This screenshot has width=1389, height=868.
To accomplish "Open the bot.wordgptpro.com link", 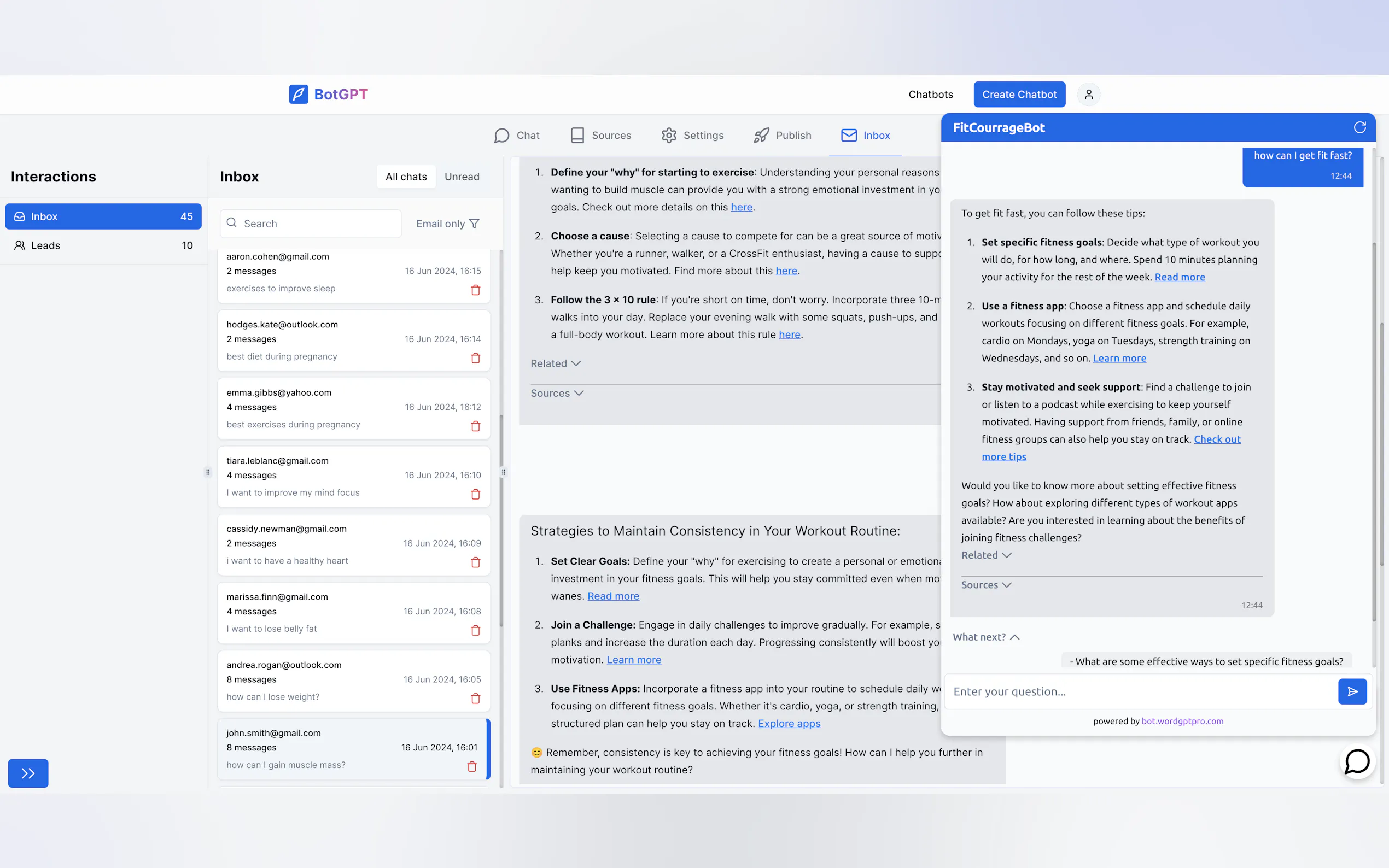I will point(1182,721).
